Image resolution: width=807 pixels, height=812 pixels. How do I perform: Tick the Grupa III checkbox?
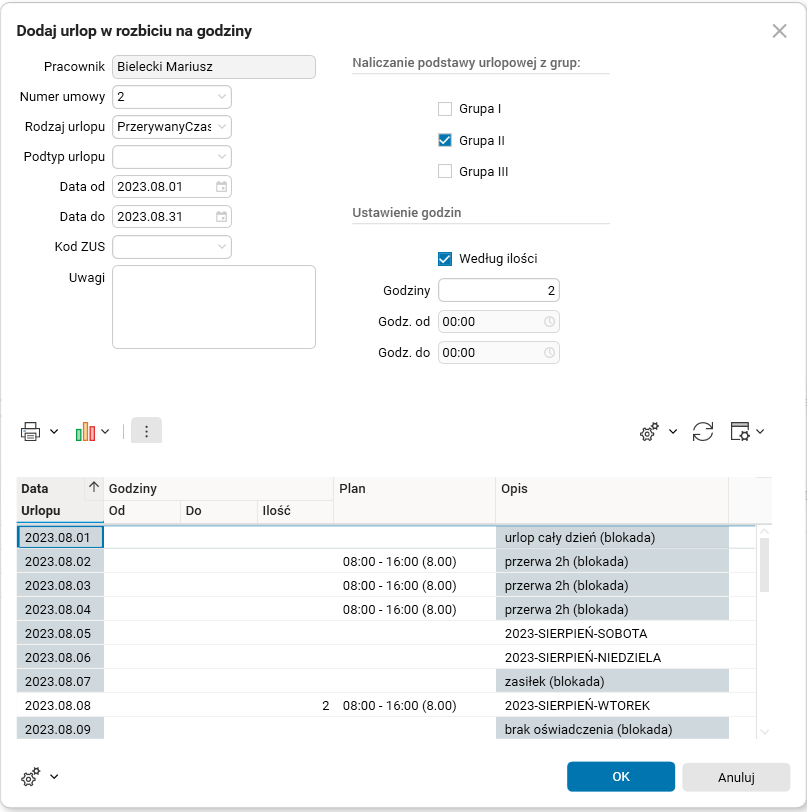[x=445, y=172]
